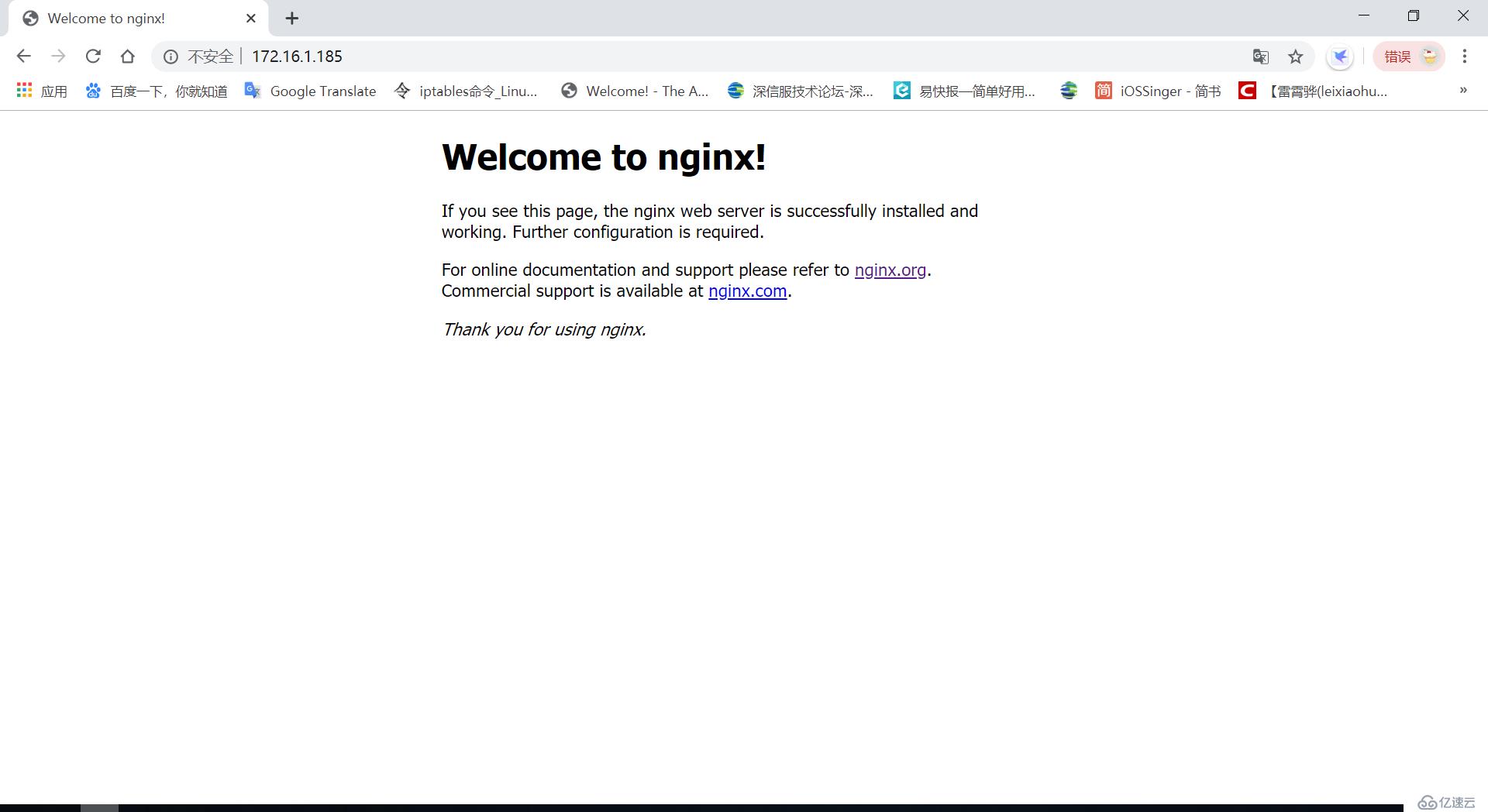Click the Welcome to nginx! heading
This screenshot has width=1488, height=812.
pos(604,157)
